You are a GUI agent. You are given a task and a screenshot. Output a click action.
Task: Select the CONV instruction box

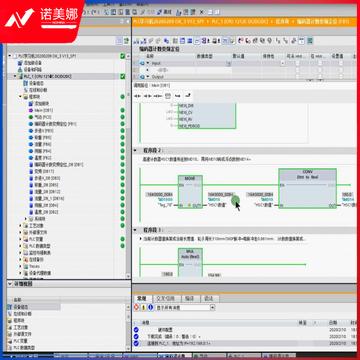pyautogui.click(x=307, y=188)
